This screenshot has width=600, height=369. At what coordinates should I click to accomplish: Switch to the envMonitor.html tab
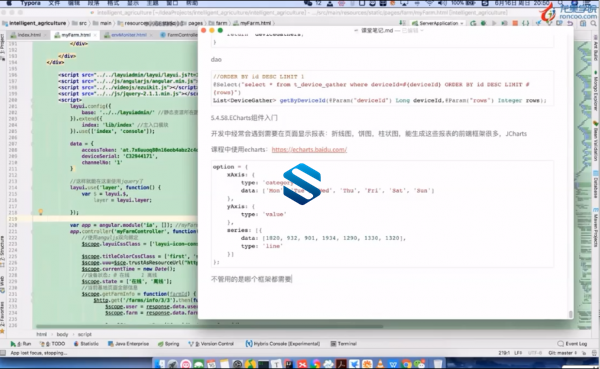(x=126, y=35)
